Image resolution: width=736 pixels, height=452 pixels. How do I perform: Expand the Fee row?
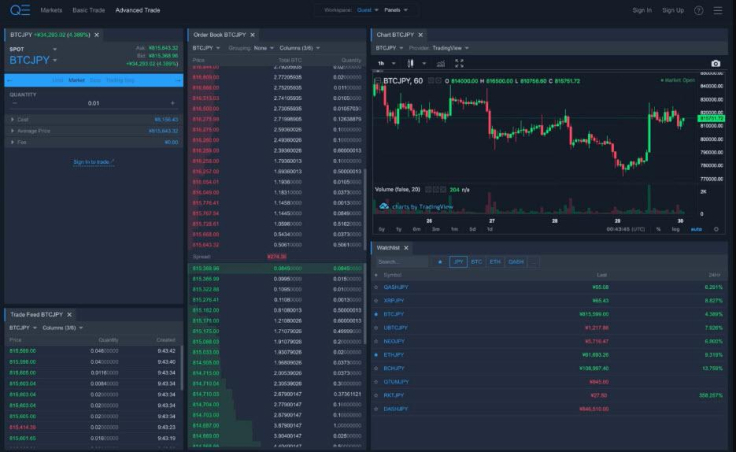pos(94,142)
